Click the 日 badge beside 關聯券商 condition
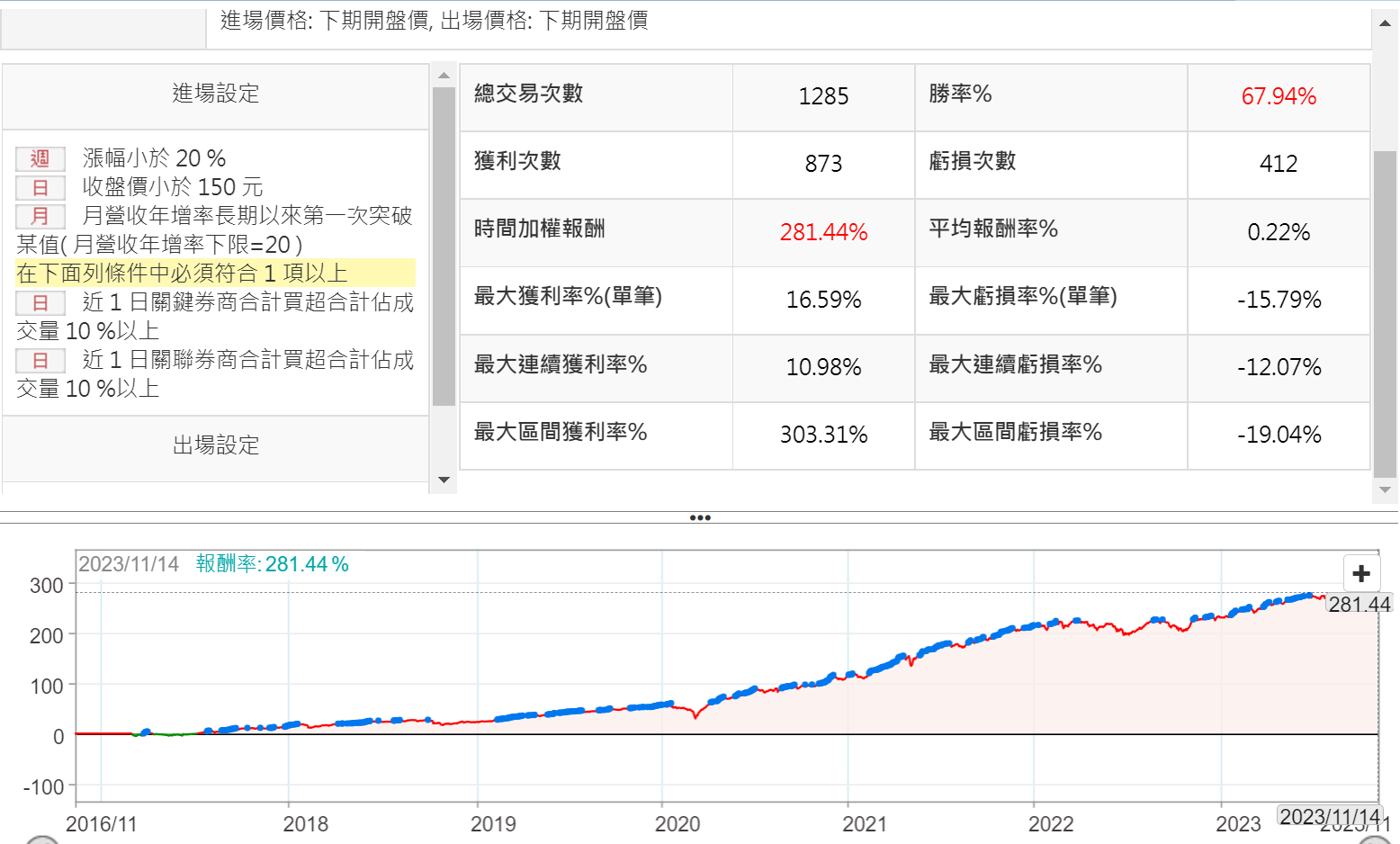The image size is (1400, 844). coord(40,361)
